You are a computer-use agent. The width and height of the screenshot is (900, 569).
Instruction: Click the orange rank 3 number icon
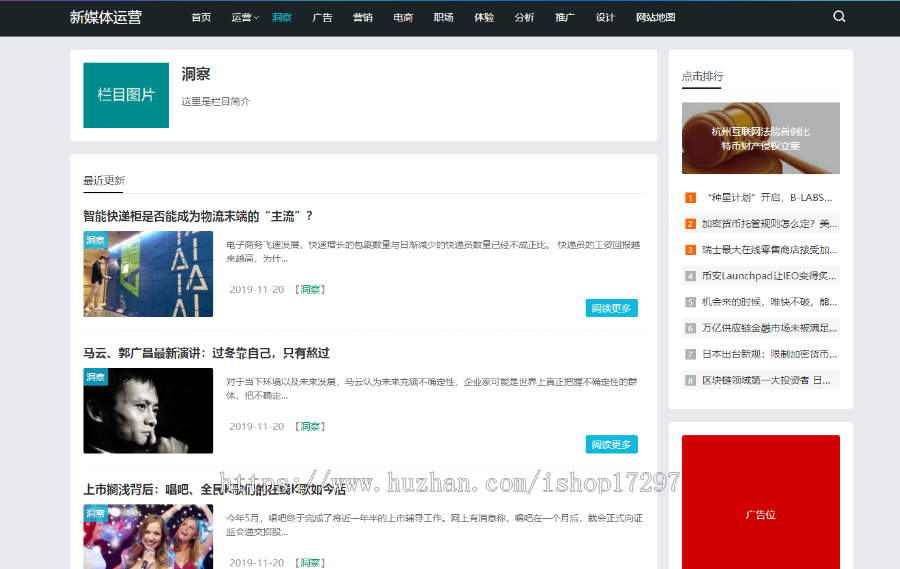click(x=690, y=250)
